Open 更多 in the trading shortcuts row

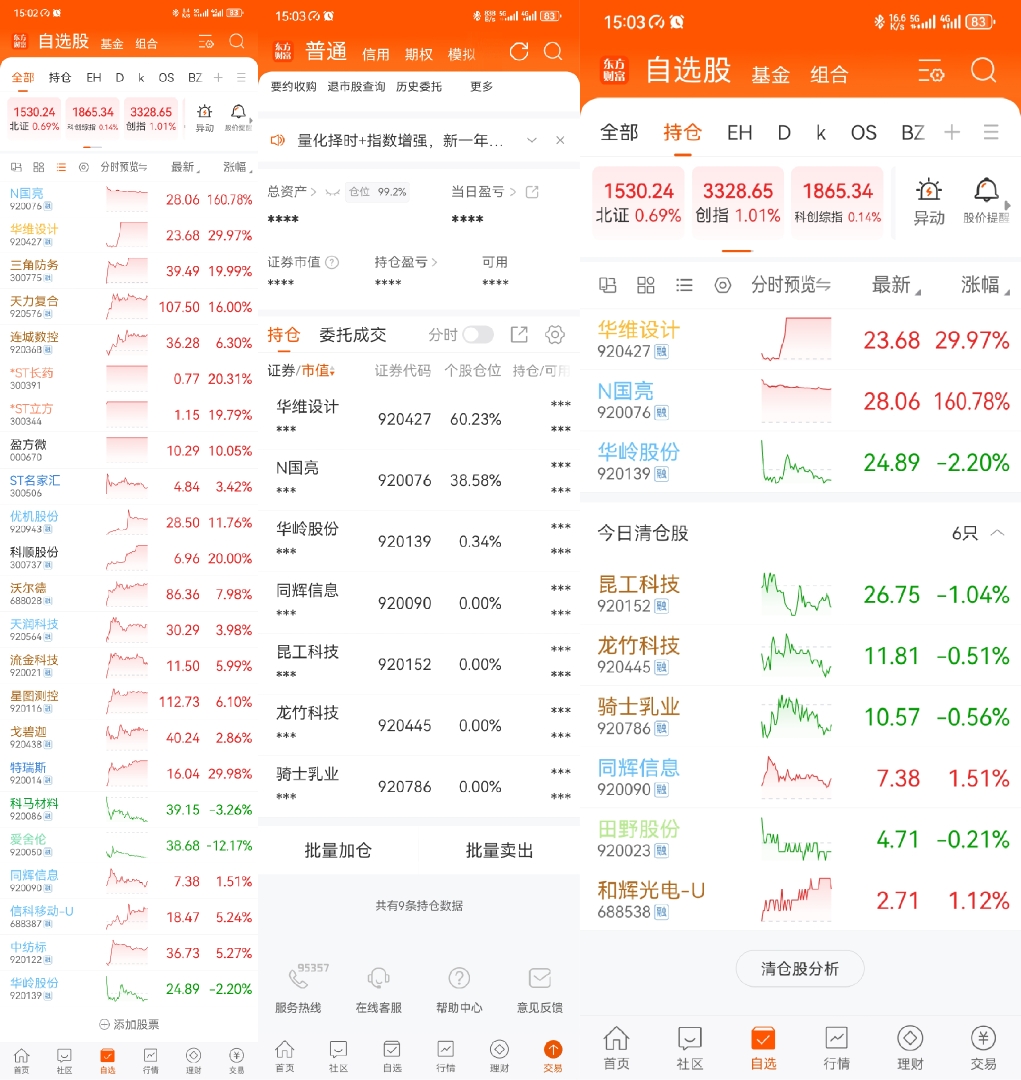(x=482, y=87)
